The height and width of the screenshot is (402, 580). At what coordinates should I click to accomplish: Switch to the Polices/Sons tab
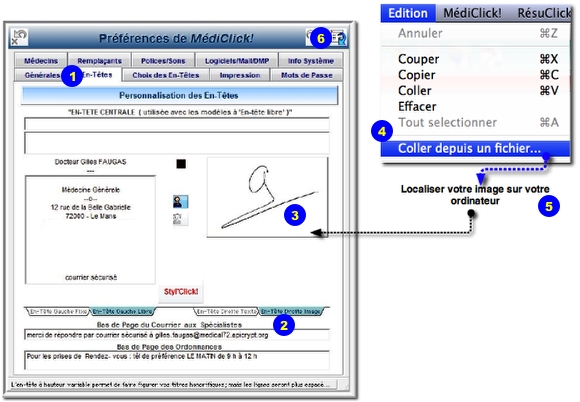(x=163, y=61)
